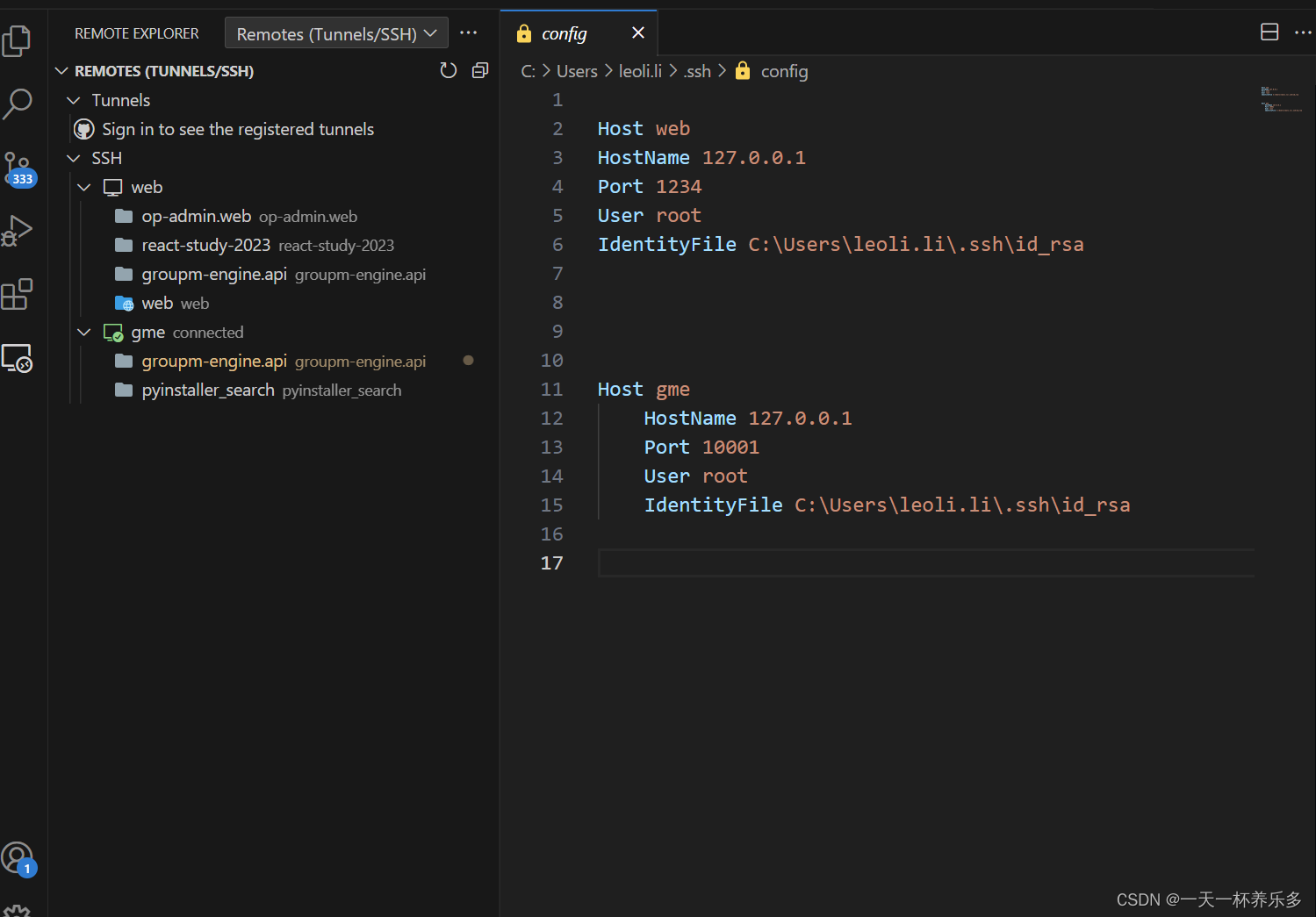Open the Run and Debug icon

click(18, 230)
